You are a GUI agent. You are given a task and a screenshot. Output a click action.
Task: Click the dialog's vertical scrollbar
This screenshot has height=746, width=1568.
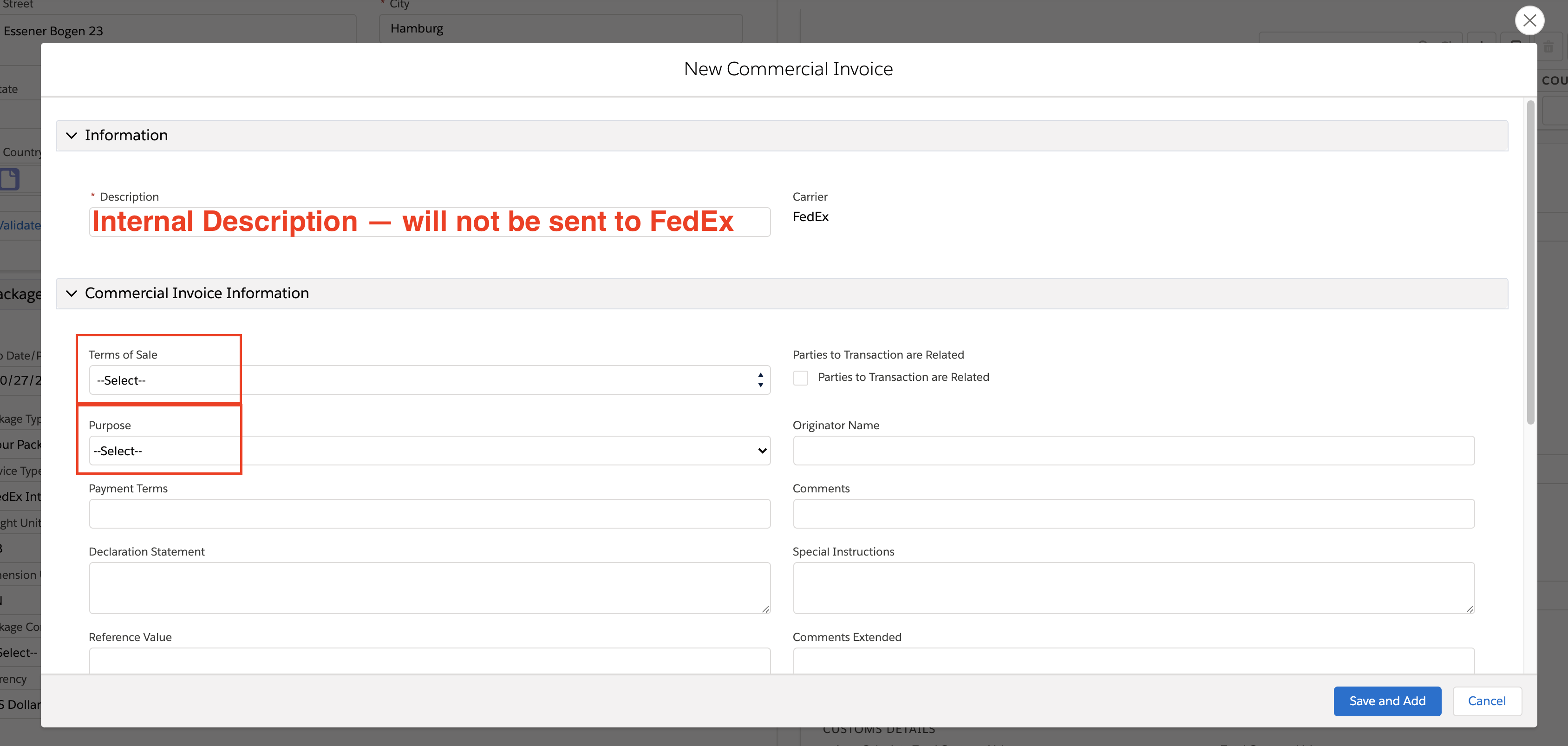(x=1530, y=262)
